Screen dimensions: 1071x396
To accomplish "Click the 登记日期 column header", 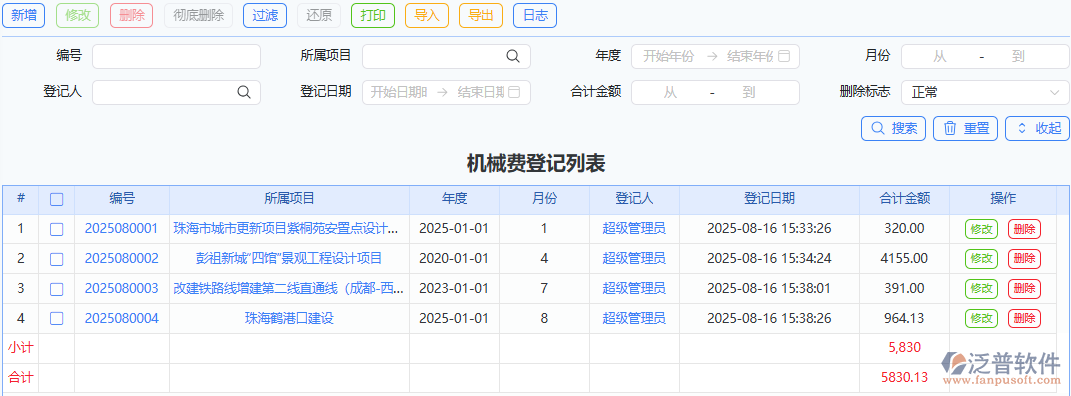I will [x=769, y=199].
